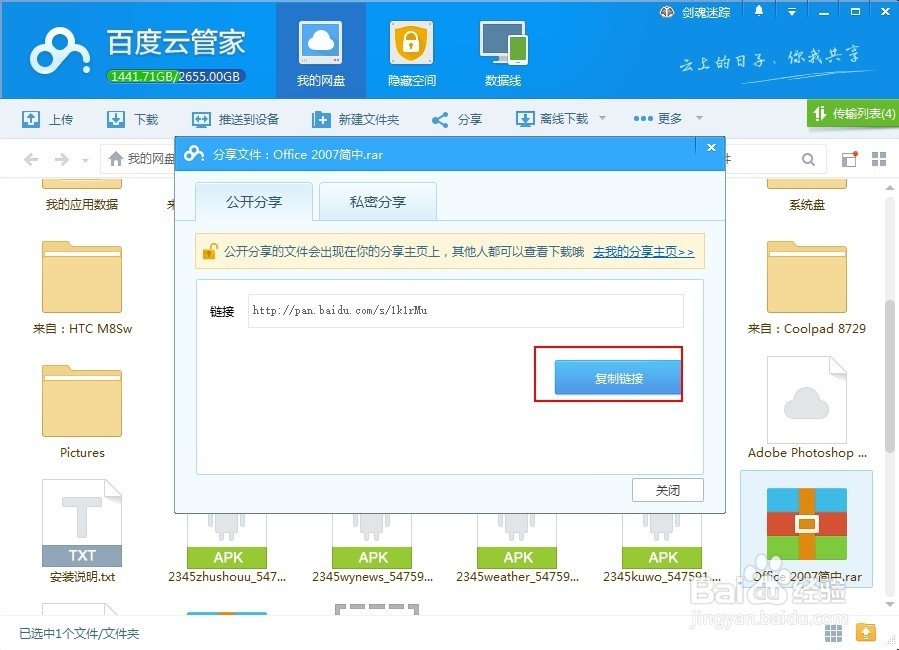
Task: Open the 数据线 section
Action: (x=503, y=53)
